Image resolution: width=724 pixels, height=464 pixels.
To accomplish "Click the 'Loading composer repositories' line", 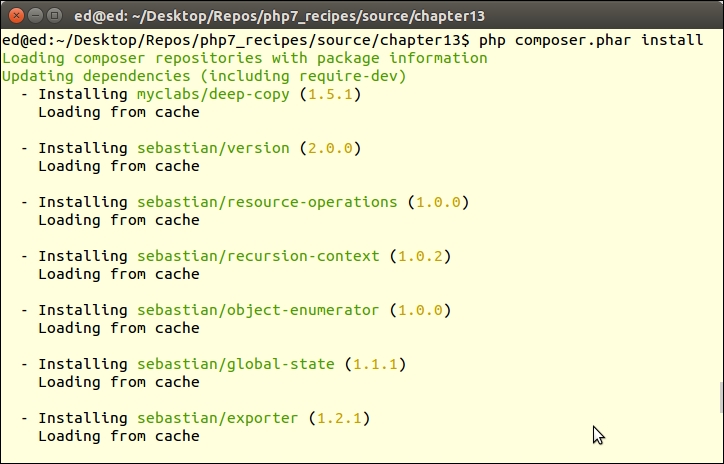I will (245, 58).
